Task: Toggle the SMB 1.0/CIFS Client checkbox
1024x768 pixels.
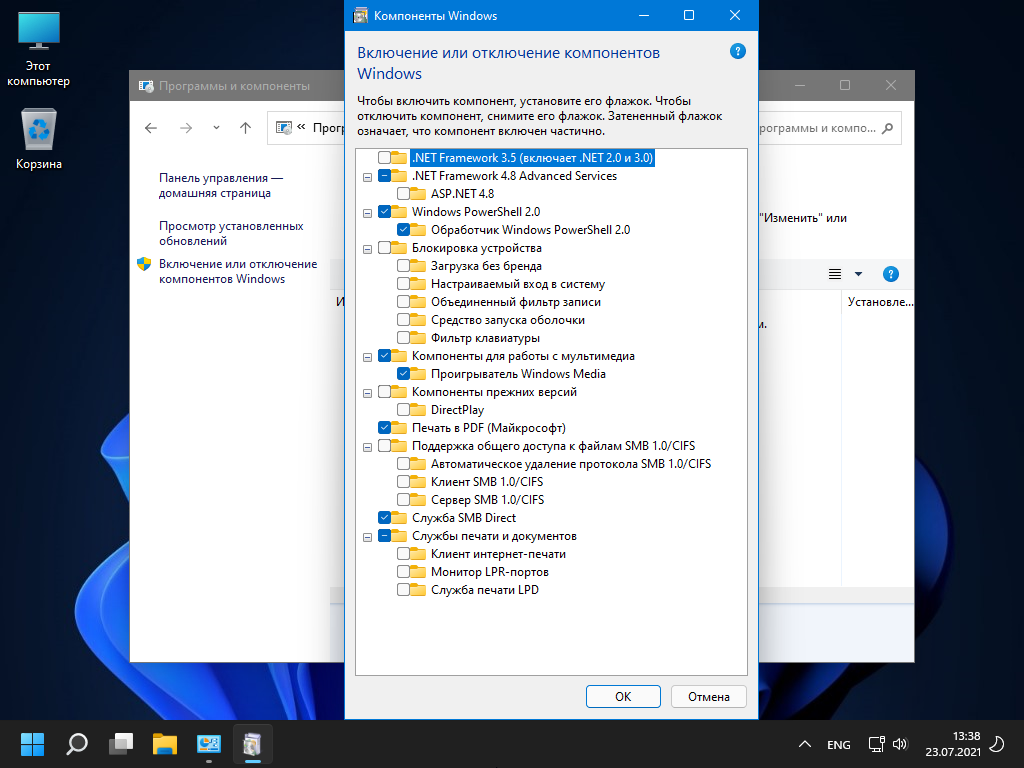Action: coord(404,482)
